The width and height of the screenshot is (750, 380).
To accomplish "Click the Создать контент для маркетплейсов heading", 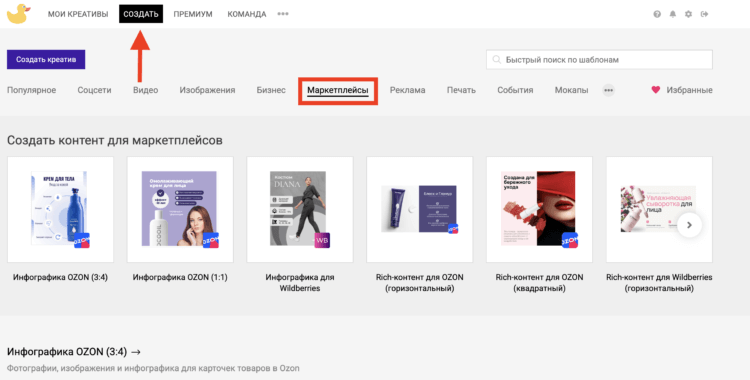I will 115,140.
